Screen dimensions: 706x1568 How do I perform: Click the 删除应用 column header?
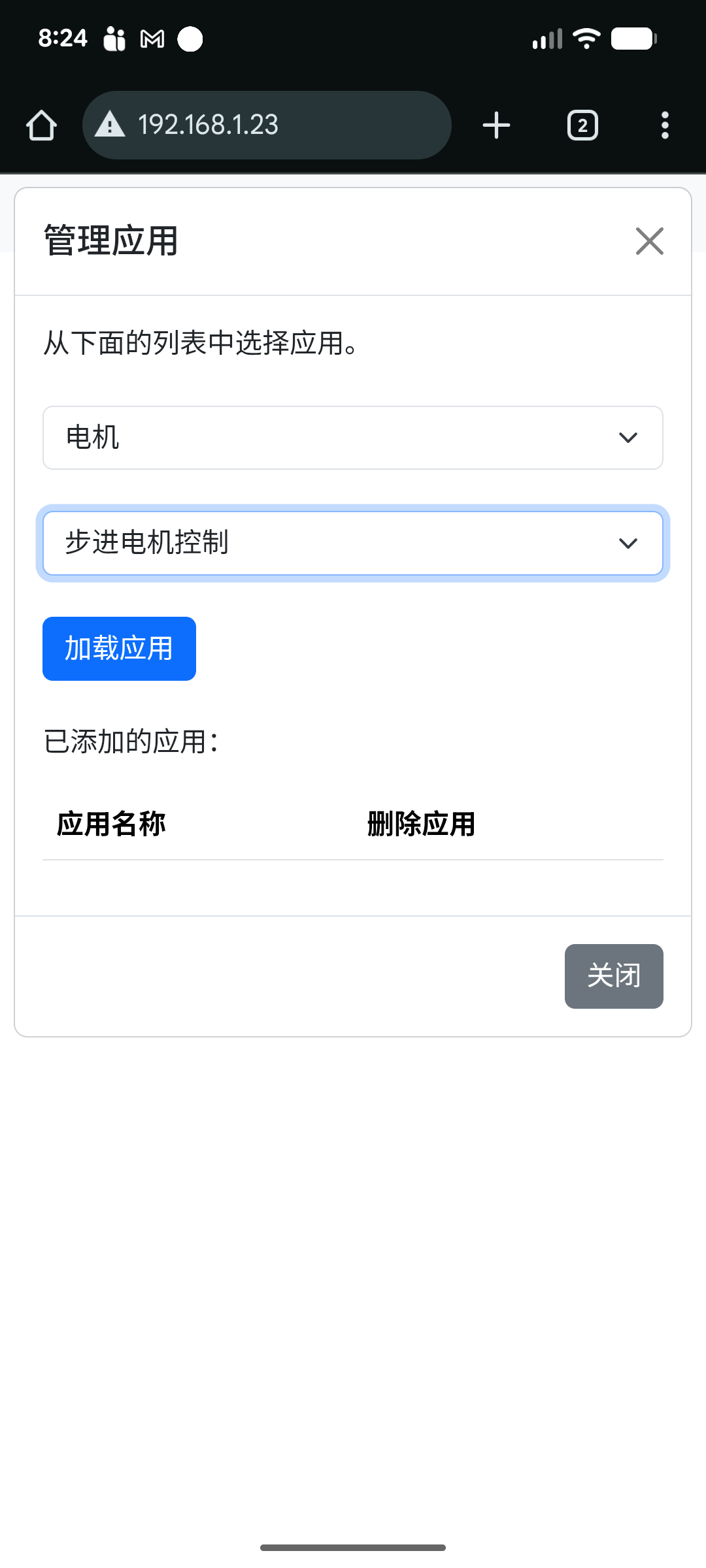[x=421, y=824]
